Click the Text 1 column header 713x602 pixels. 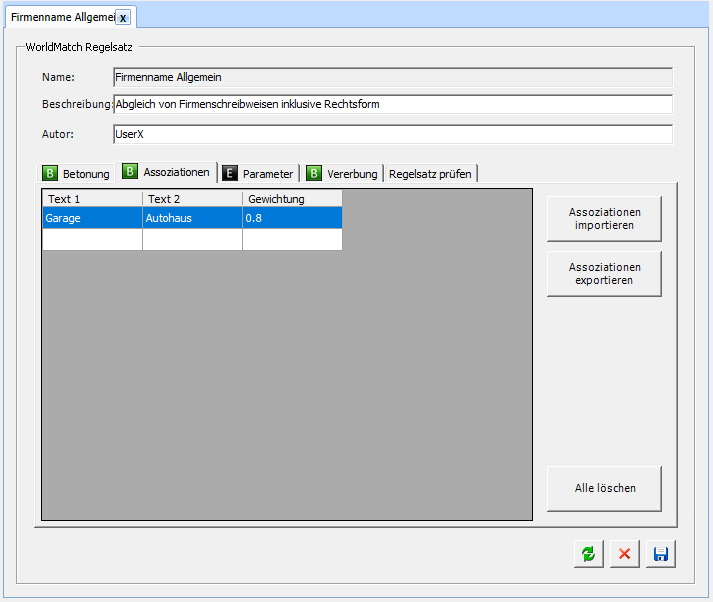point(92,199)
